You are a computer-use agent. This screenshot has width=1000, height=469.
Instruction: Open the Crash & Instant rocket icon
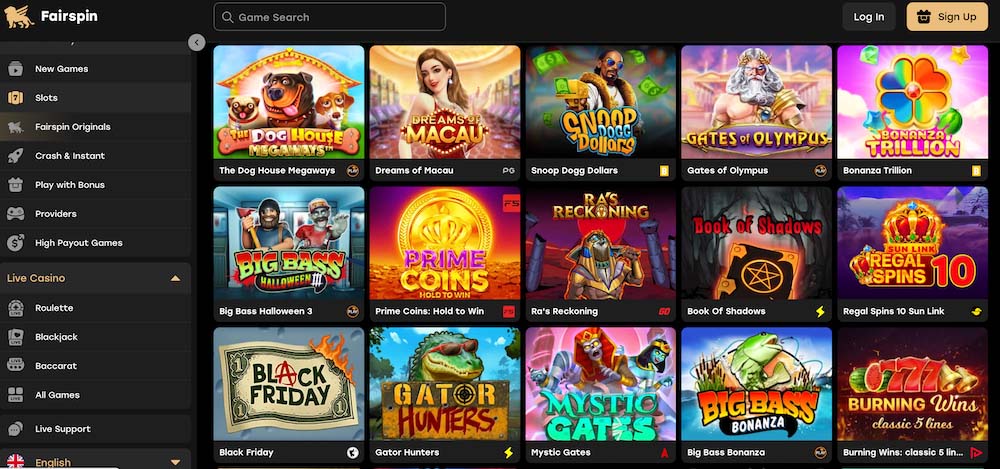click(x=15, y=156)
